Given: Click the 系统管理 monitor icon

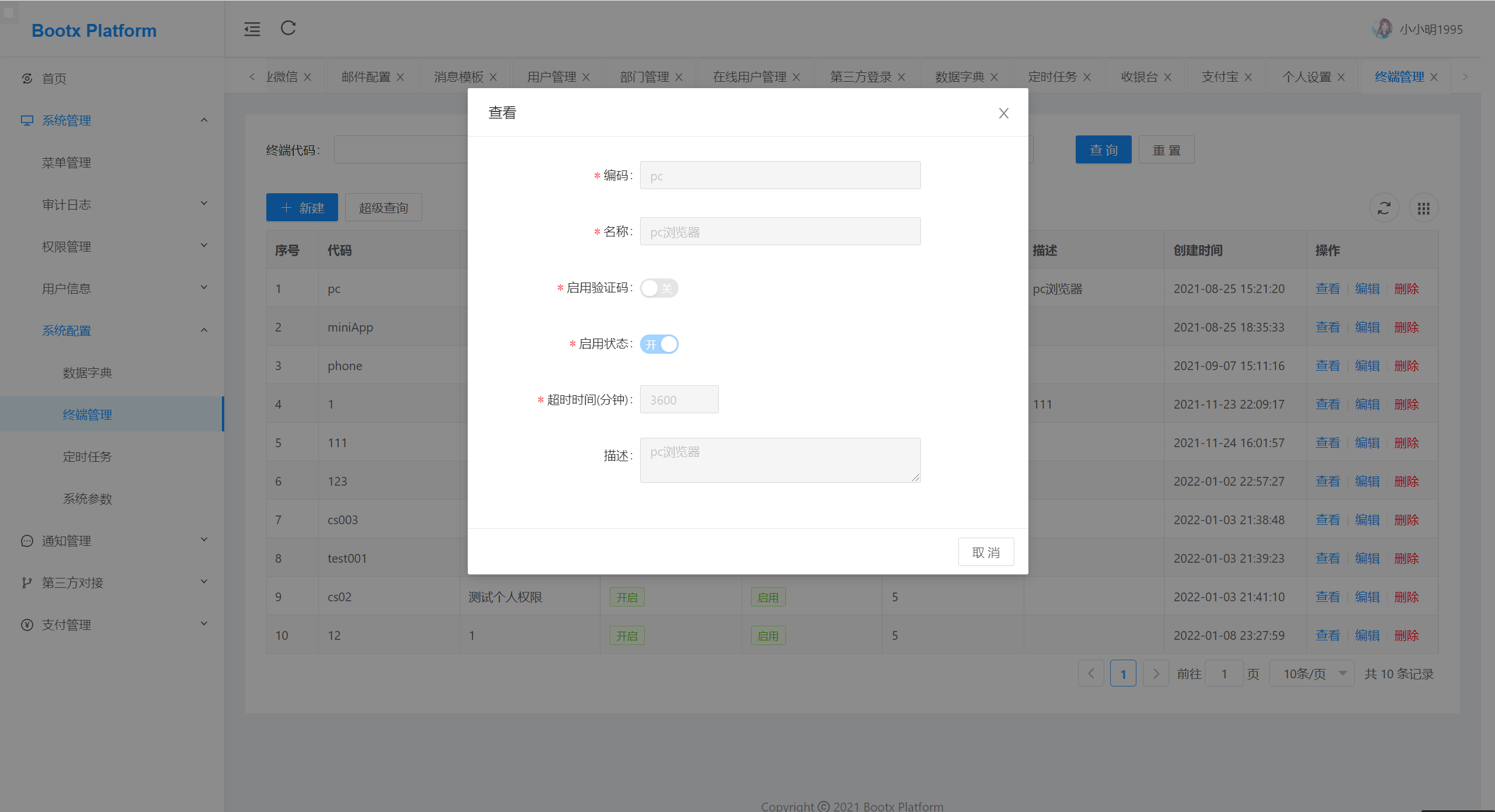Looking at the screenshot, I should 26,120.
